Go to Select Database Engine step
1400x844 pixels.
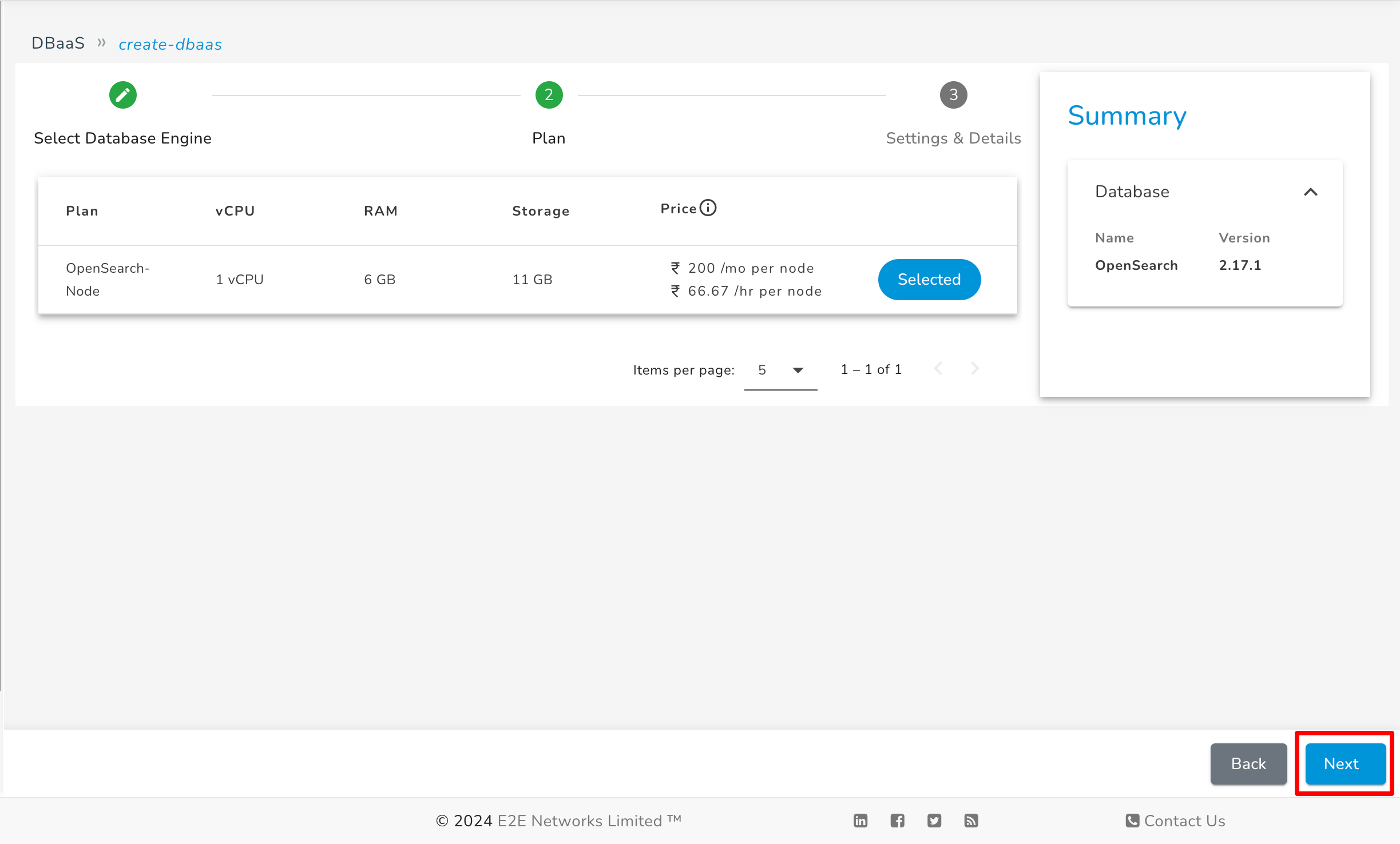tap(122, 138)
